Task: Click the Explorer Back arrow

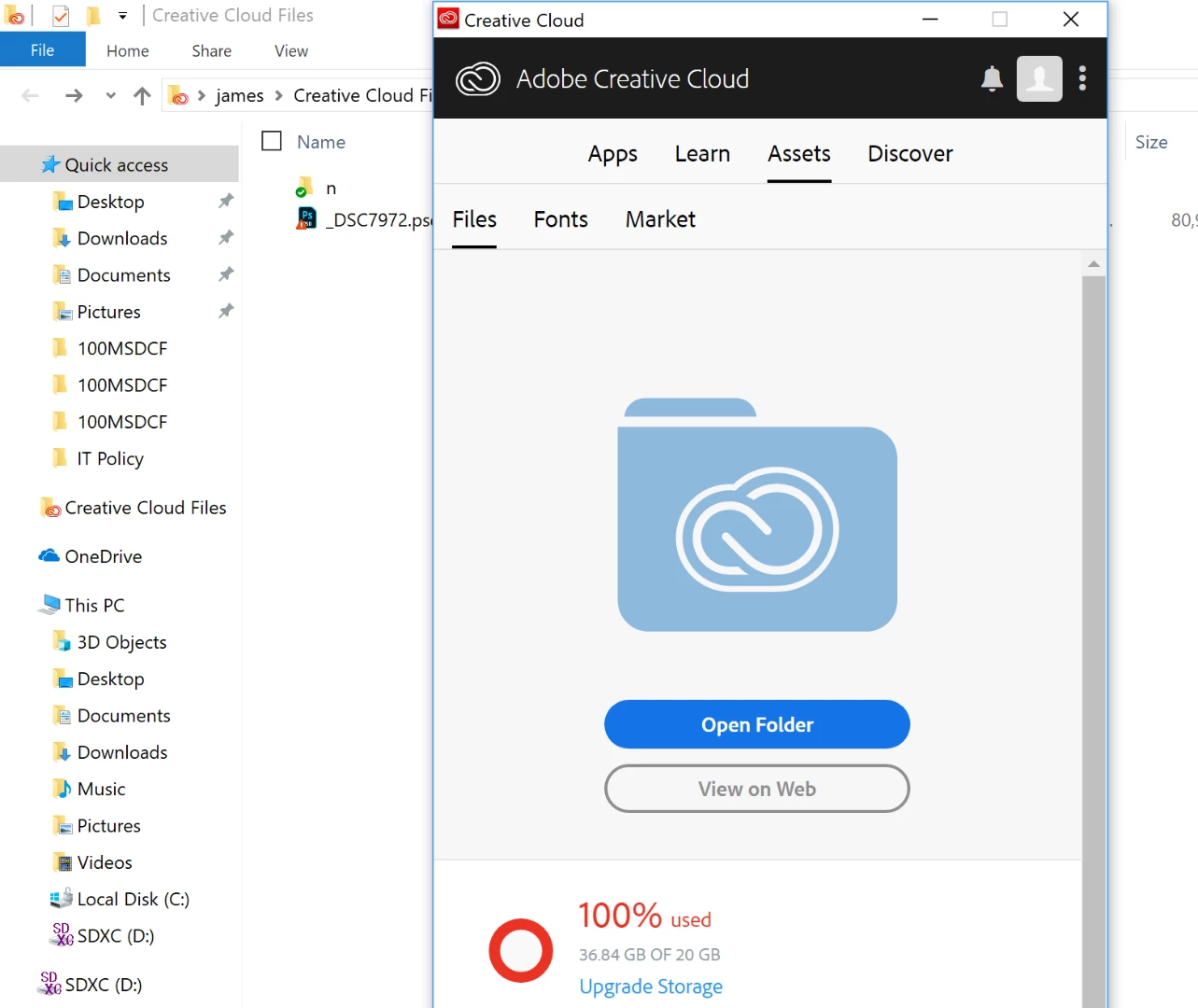Action: pyautogui.click(x=30, y=95)
